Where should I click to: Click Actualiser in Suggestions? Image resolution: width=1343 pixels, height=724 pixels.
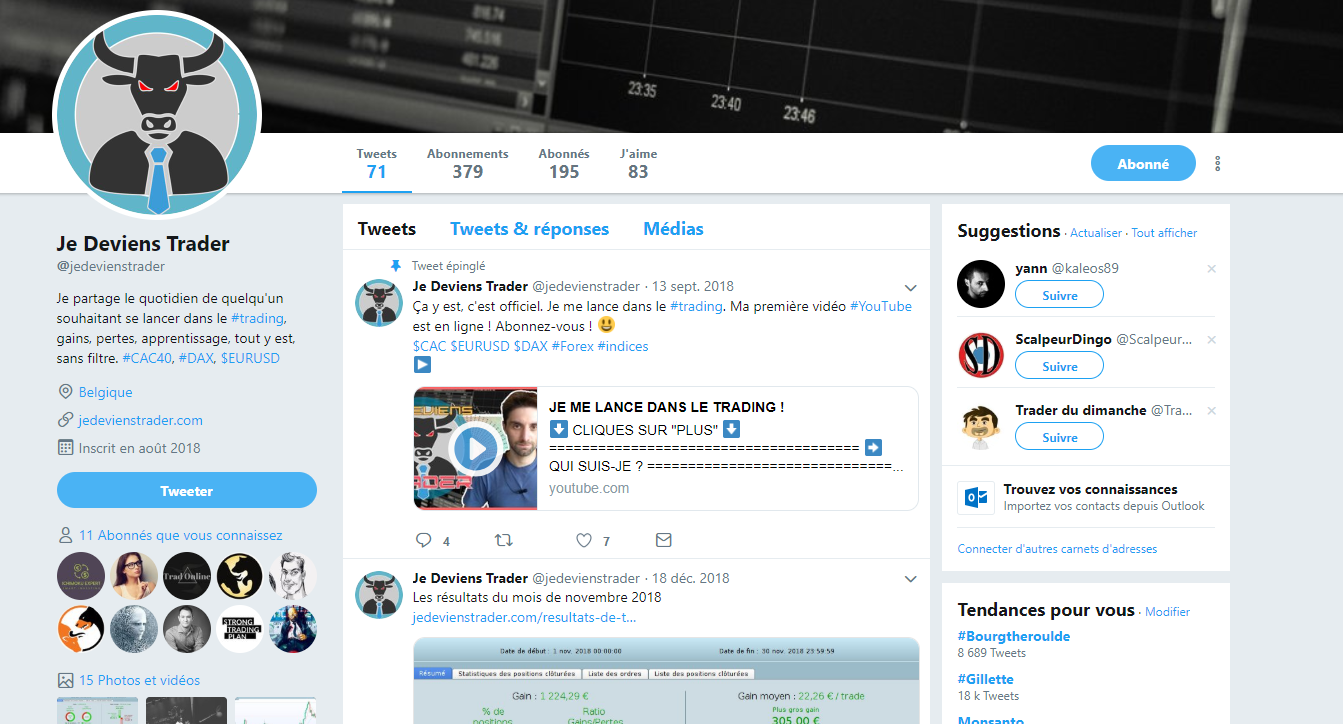pos(1096,233)
